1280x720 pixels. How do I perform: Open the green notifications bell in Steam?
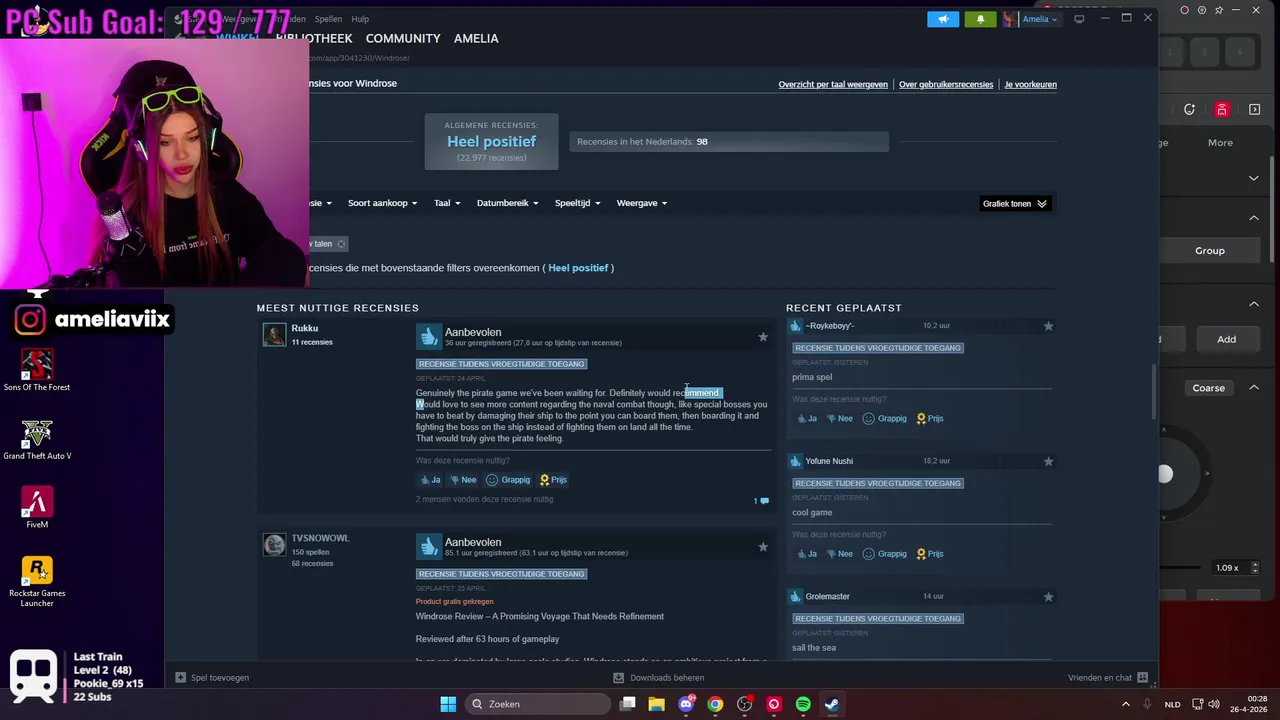tap(980, 19)
